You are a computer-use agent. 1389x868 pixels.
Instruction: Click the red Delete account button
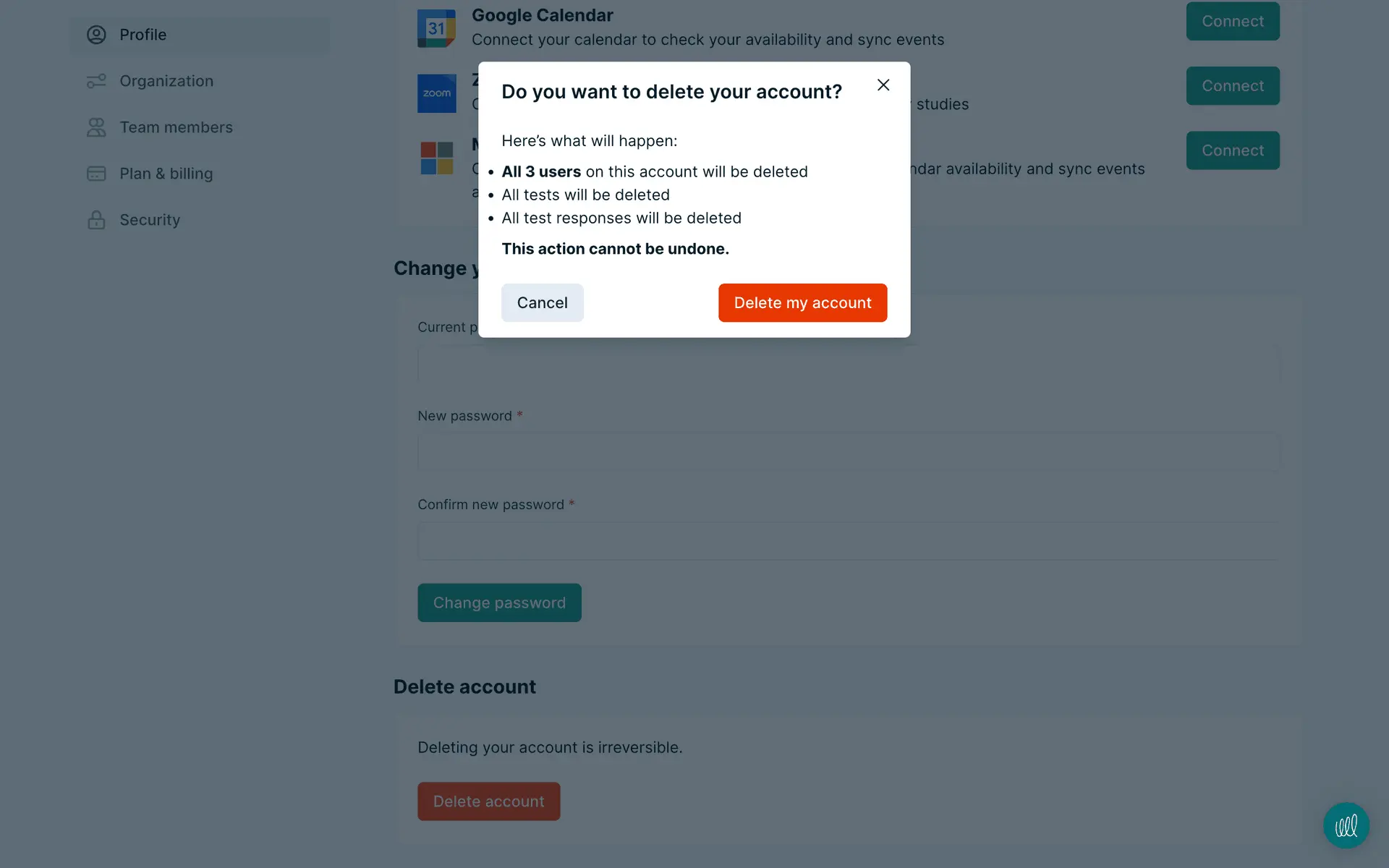pos(488,801)
